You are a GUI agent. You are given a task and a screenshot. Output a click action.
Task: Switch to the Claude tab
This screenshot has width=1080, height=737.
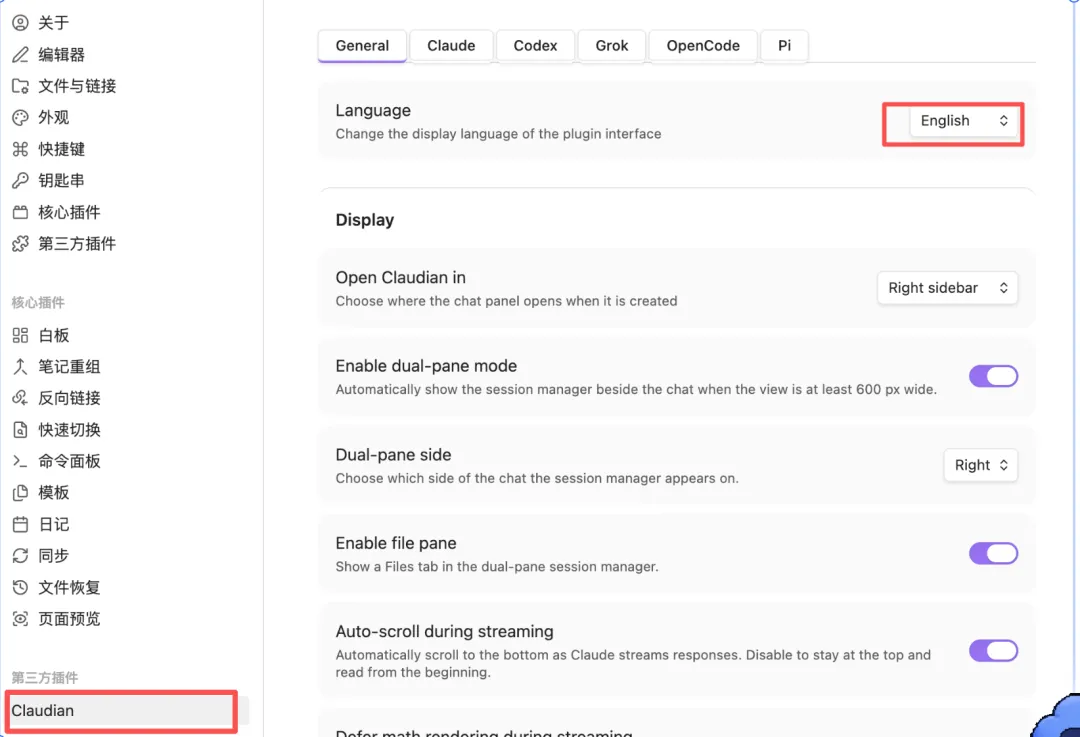451,45
